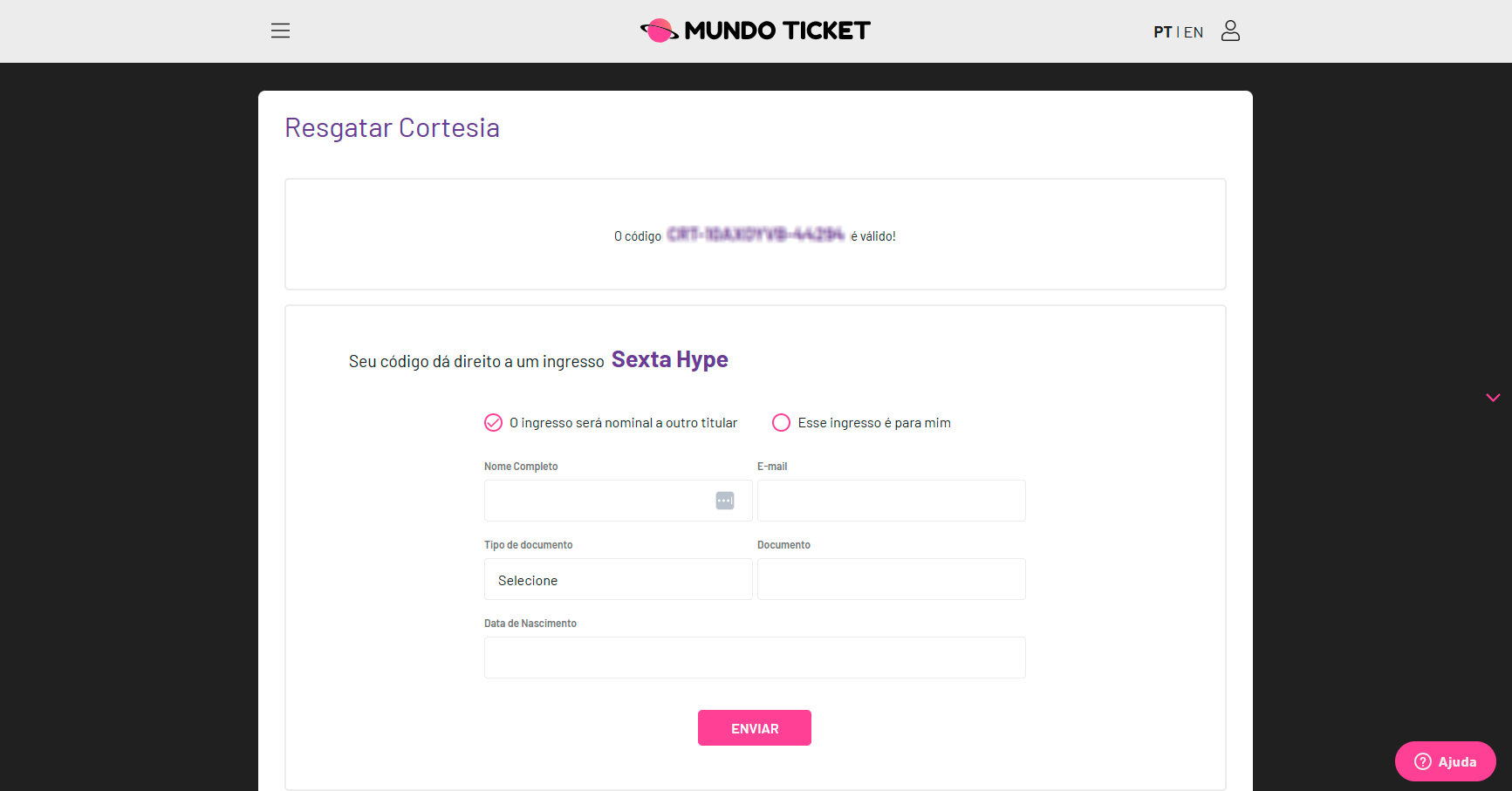Open the Ajuda help button
The image size is (1512, 791).
point(1446,761)
